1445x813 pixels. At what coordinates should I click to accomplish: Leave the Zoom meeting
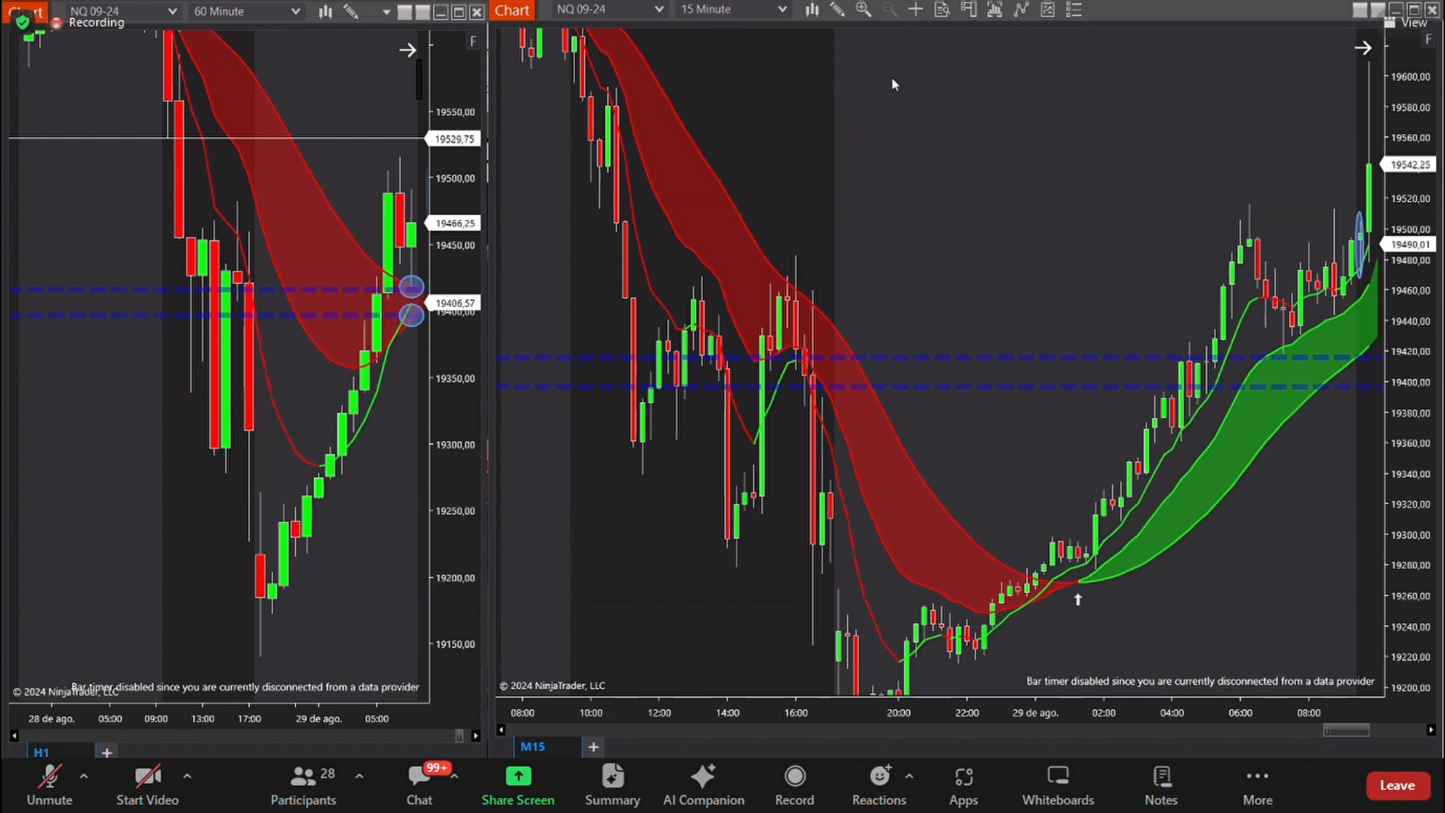[x=1397, y=786]
